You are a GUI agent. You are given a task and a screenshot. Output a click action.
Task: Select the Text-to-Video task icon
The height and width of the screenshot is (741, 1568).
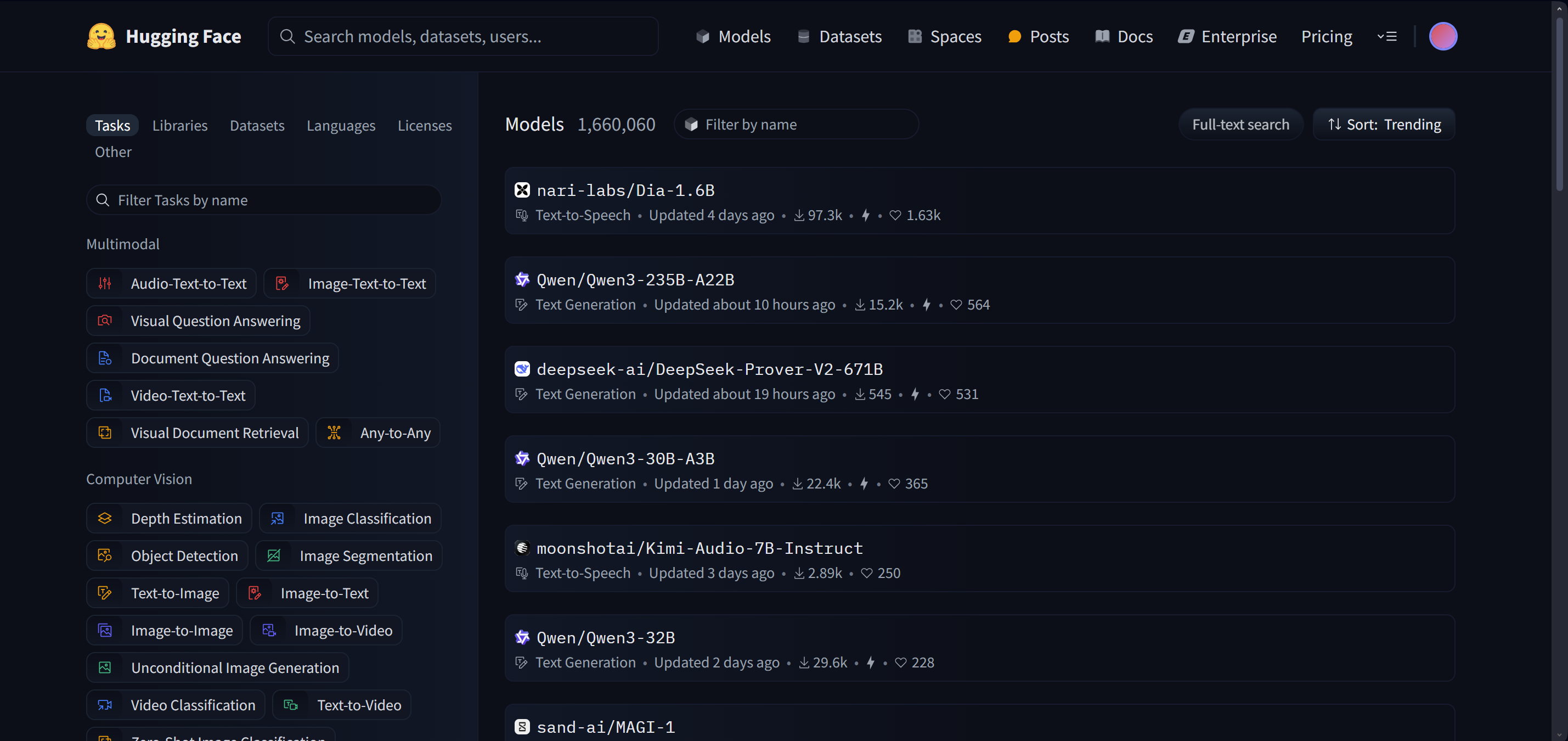(291, 704)
